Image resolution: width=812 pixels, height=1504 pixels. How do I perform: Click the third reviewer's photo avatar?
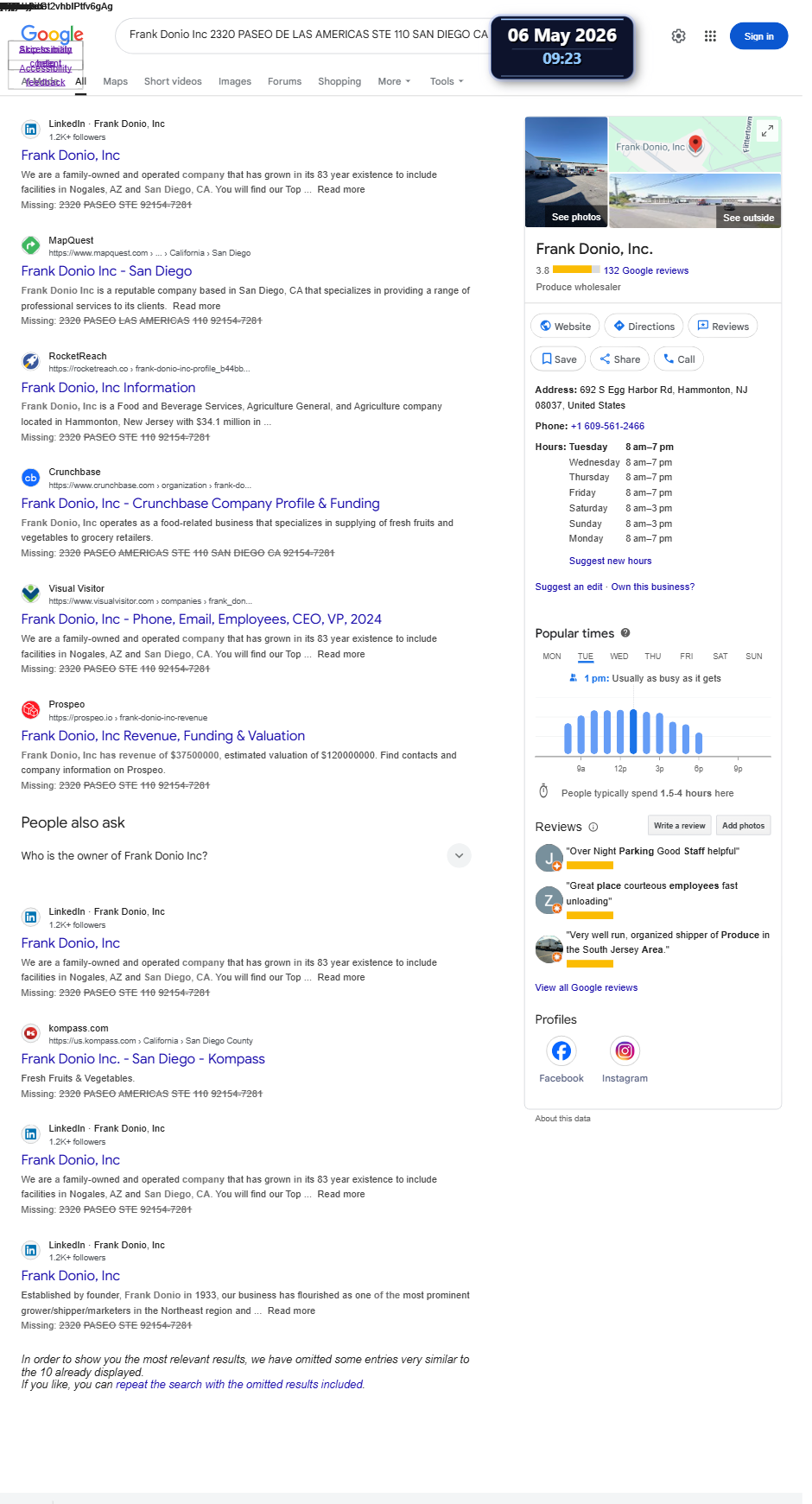pyautogui.click(x=549, y=949)
